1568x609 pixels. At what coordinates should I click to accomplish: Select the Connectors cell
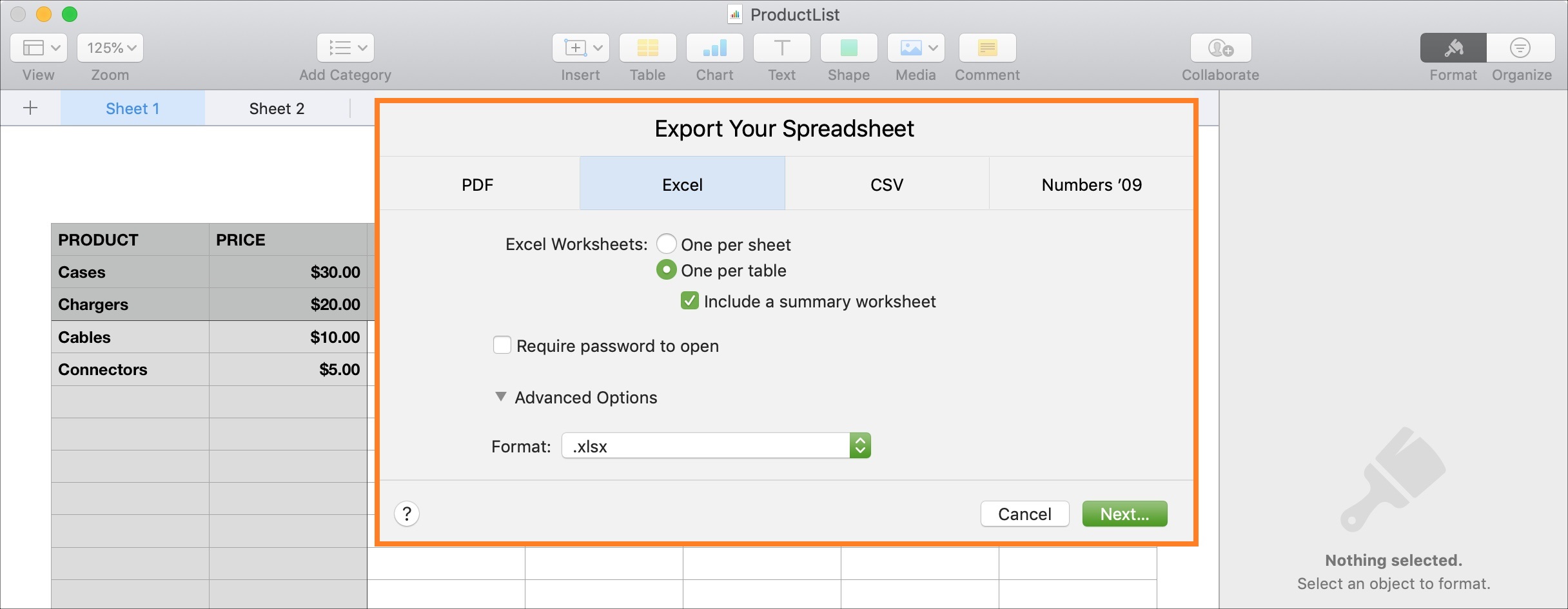[130, 369]
